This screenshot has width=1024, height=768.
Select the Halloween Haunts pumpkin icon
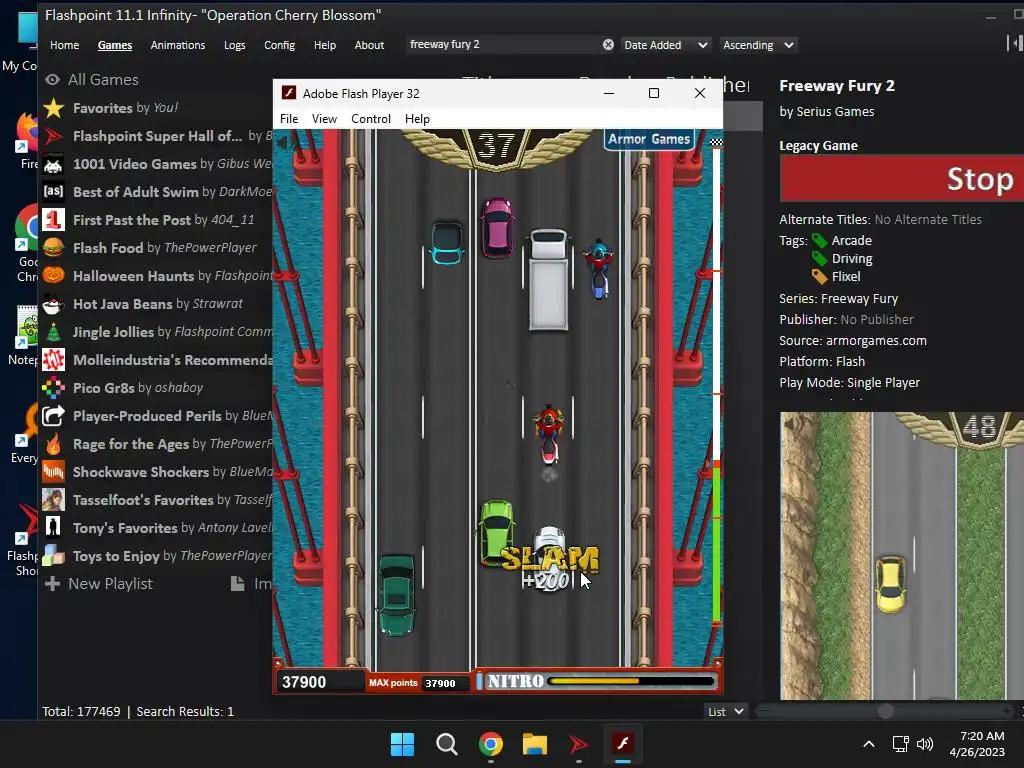click(x=54, y=276)
